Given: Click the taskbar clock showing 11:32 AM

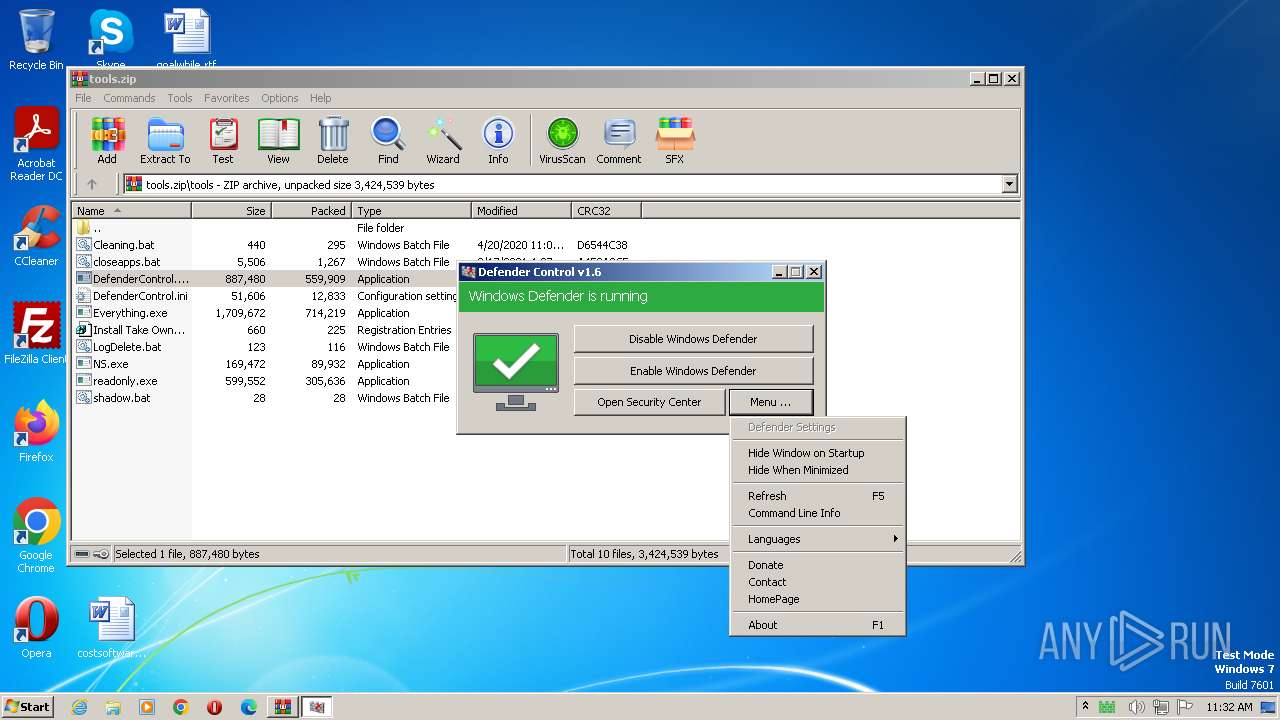Looking at the screenshot, I should [1228, 707].
